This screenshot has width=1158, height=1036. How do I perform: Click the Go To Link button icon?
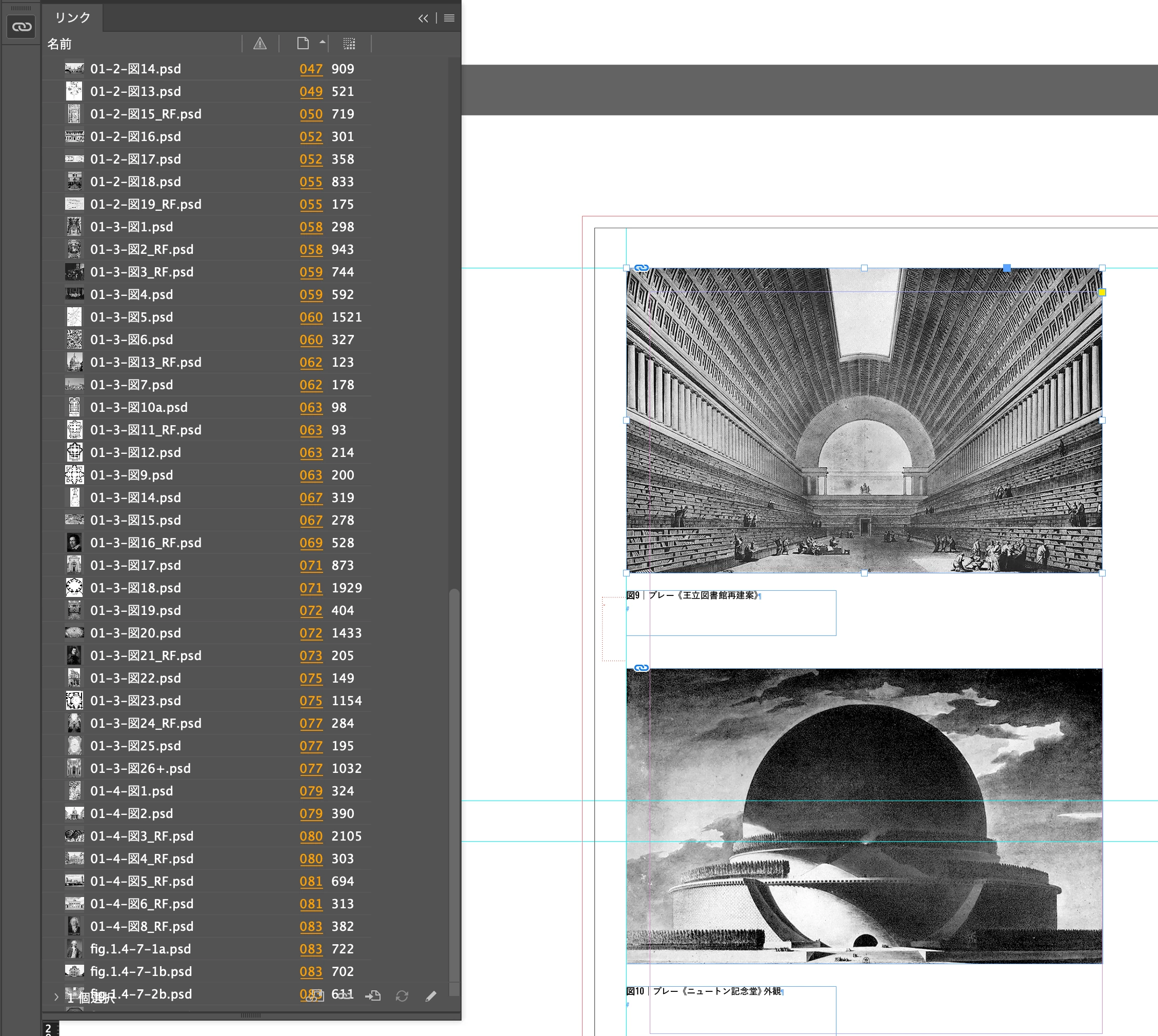(373, 995)
